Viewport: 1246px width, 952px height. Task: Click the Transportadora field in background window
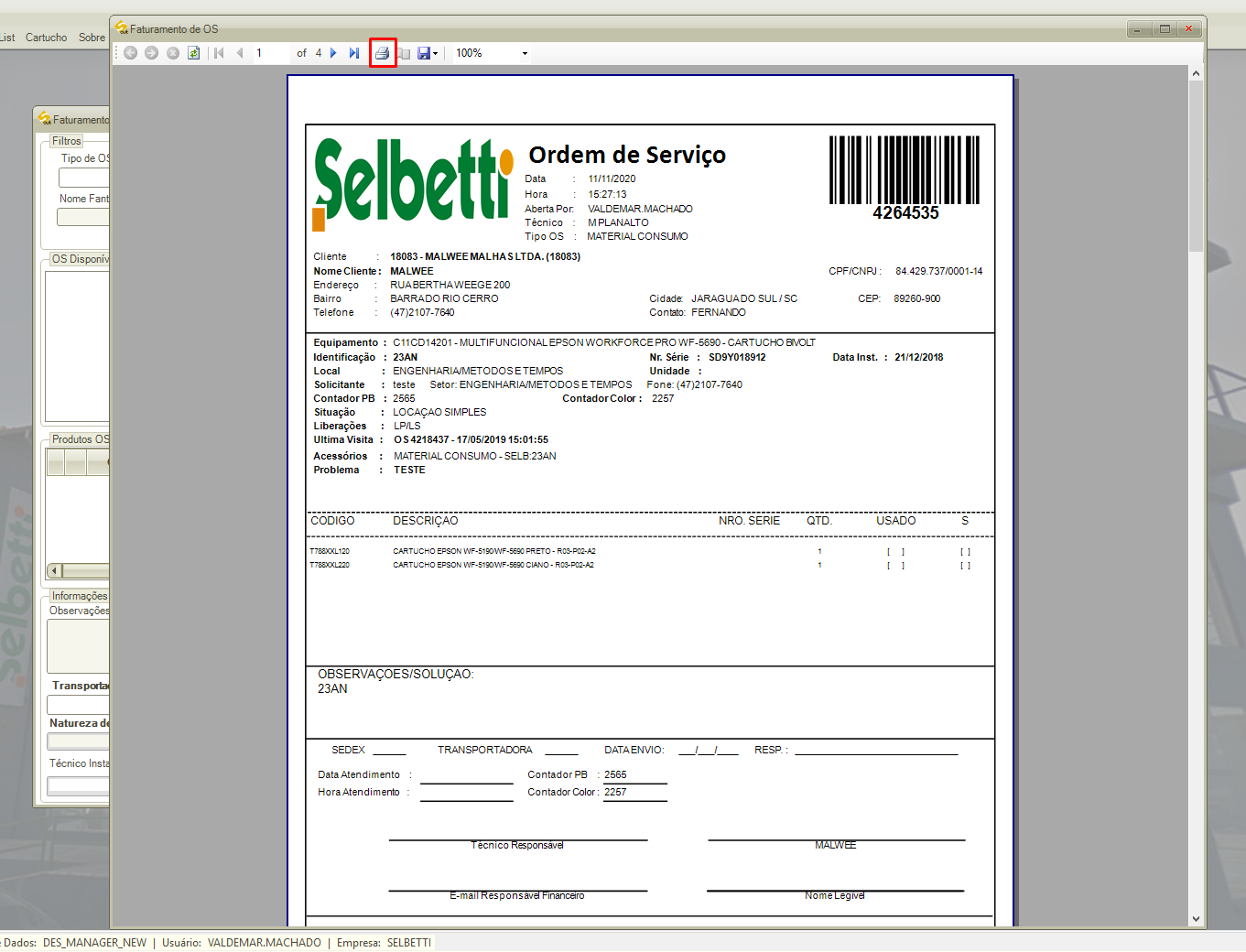(x=79, y=705)
